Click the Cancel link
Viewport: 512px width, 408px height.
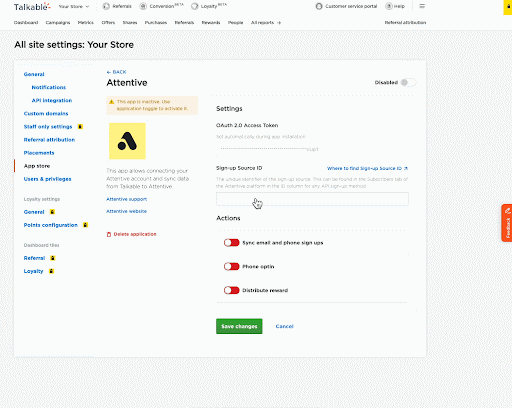284,326
